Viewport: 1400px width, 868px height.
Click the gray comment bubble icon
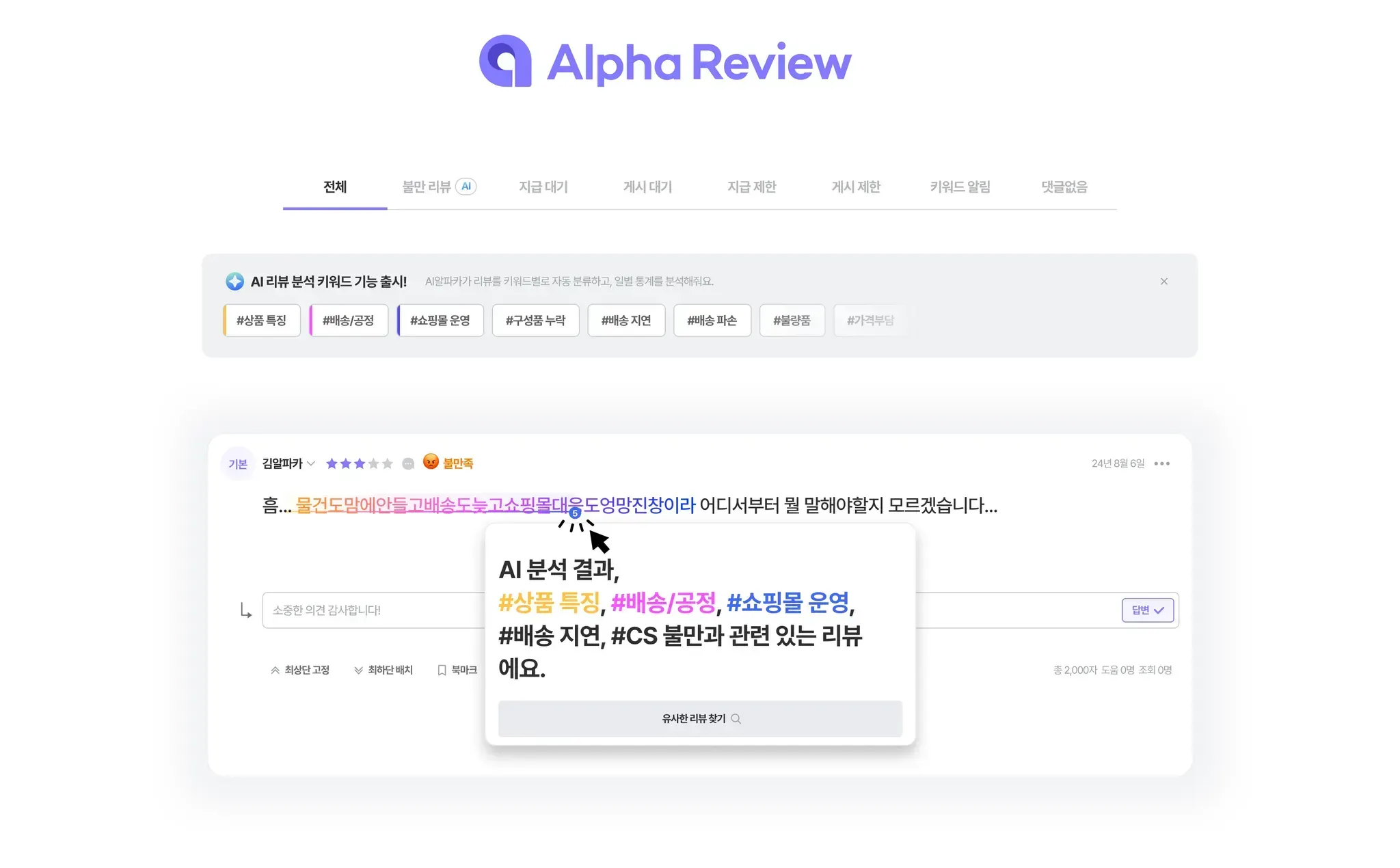click(408, 463)
